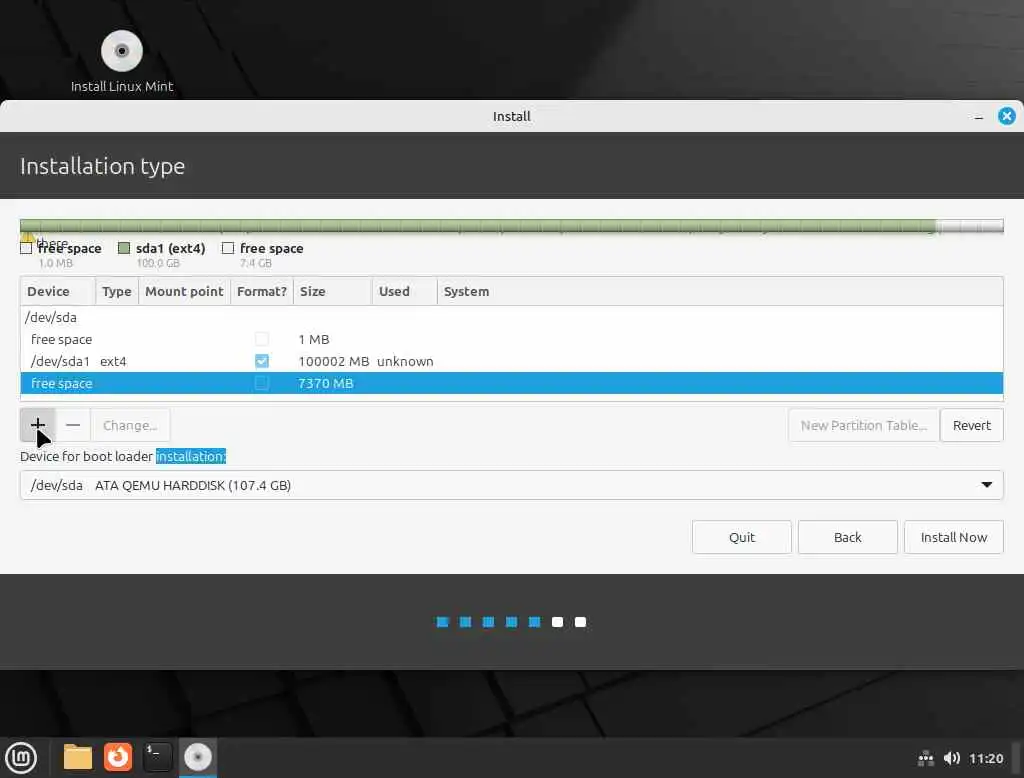Click the gray free space end of partition bar
This screenshot has height=778, width=1024.
point(970,227)
